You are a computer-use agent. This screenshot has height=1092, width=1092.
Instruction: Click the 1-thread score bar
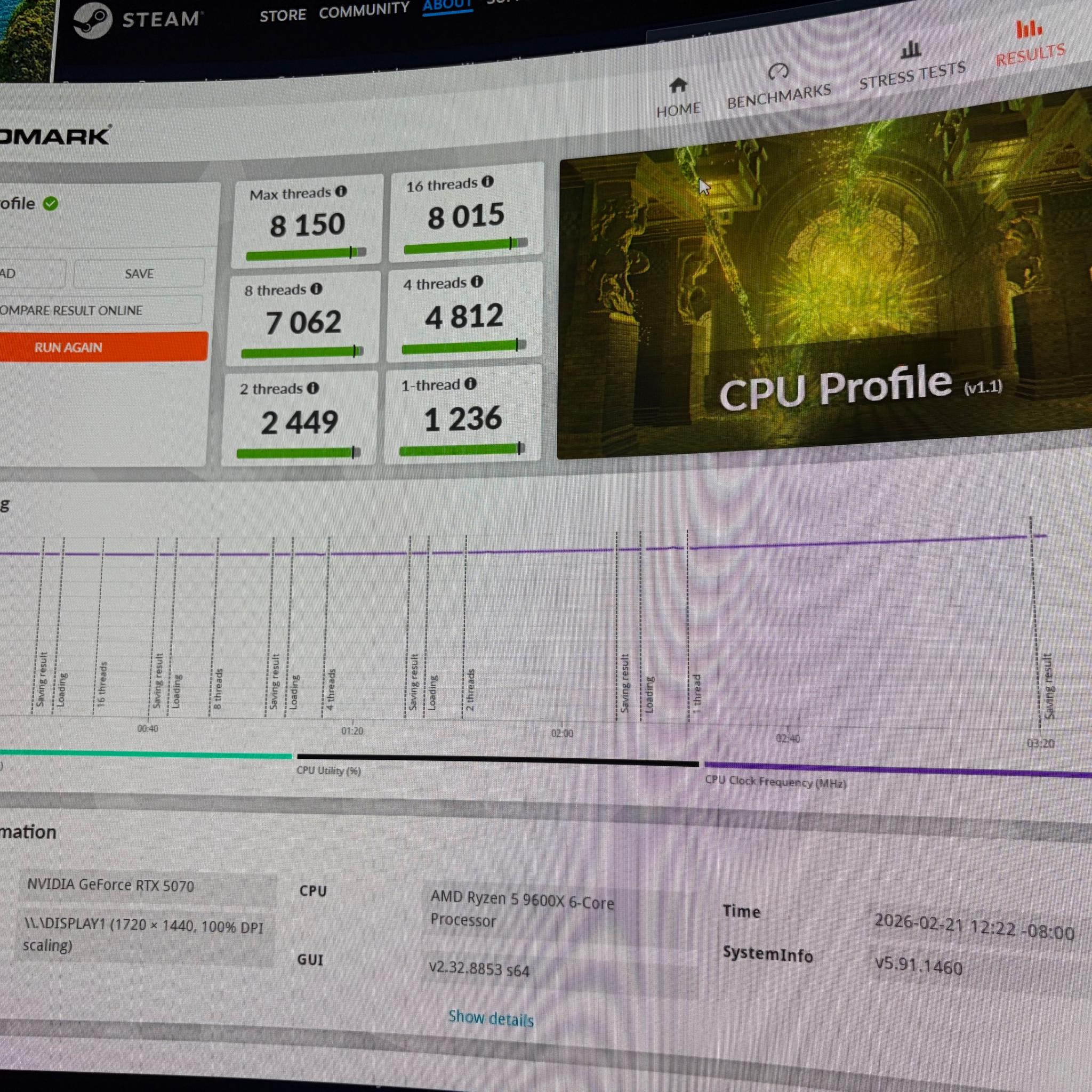tap(462, 449)
